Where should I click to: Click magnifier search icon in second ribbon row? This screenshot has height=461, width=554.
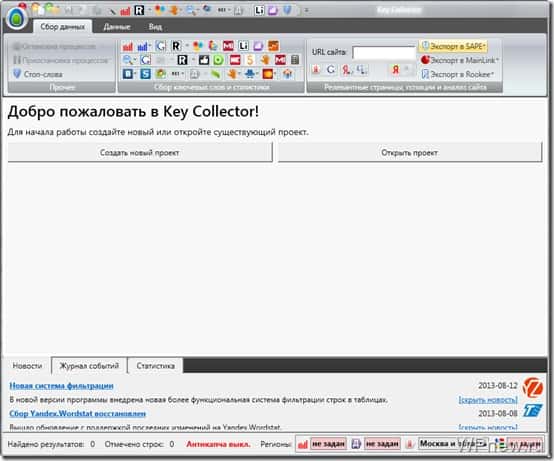click(128, 60)
